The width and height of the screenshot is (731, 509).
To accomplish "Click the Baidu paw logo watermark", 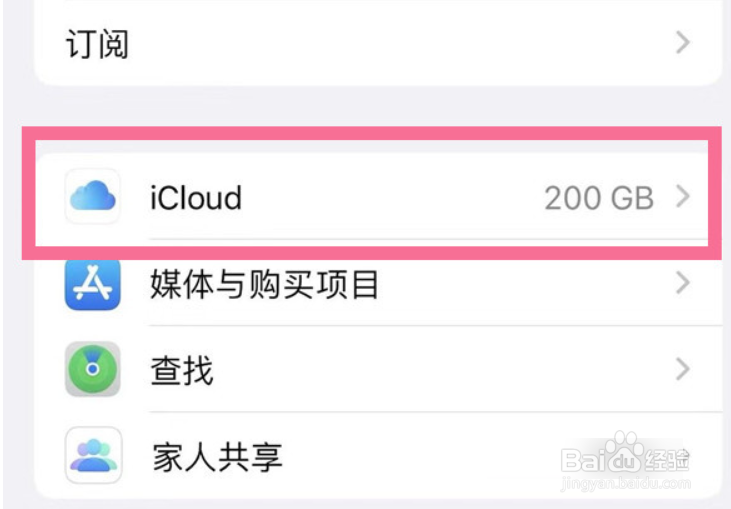I will 624,455.
